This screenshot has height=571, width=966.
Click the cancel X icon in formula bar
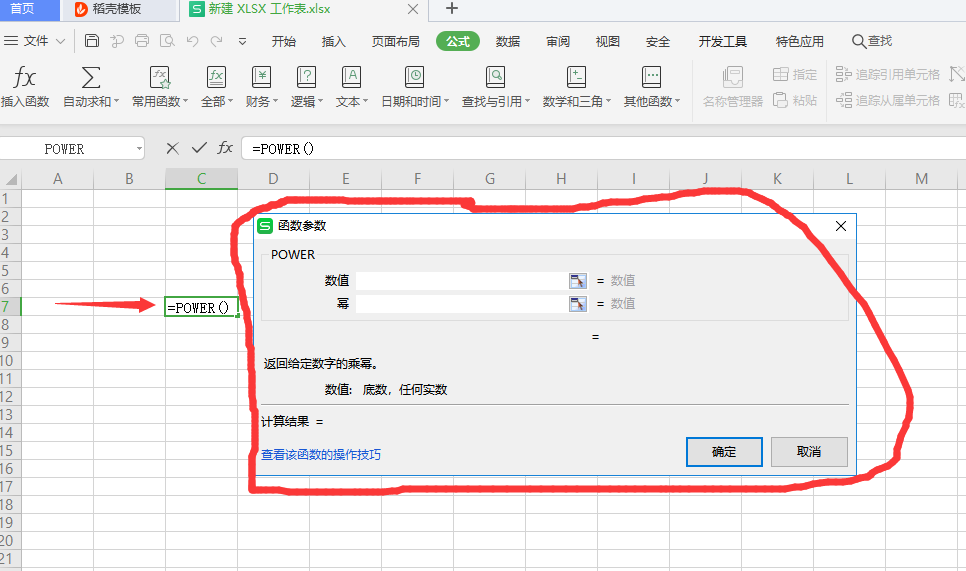pos(172,148)
